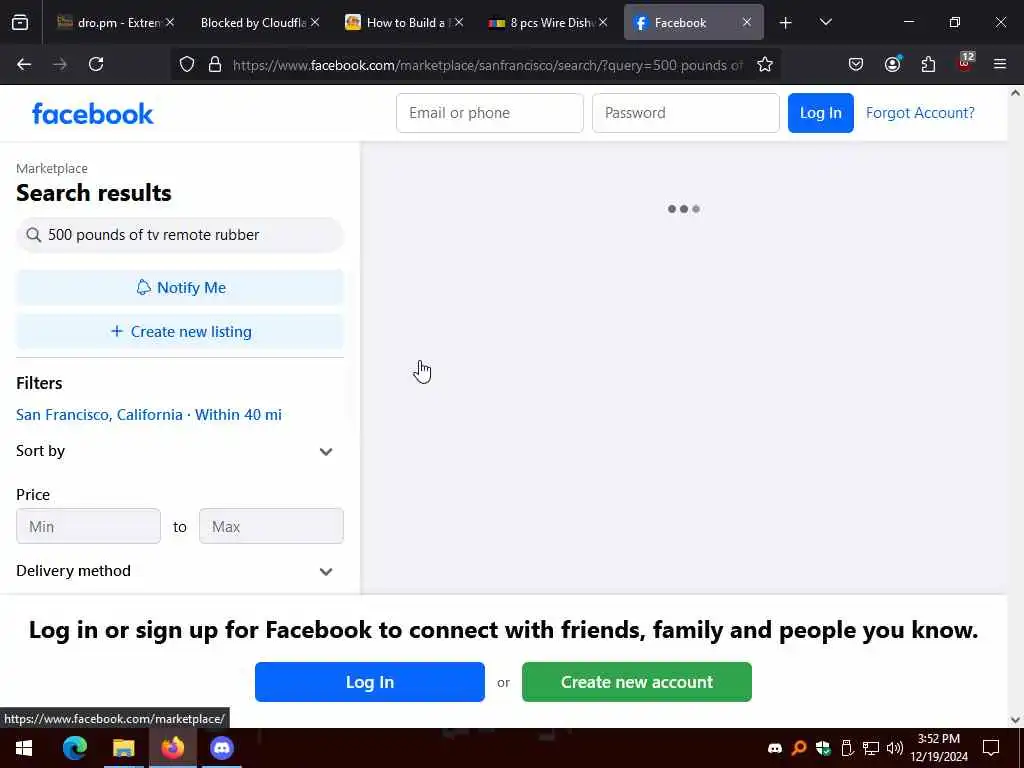Open the Extensions puzzle icon
Image resolution: width=1024 pixels, height=768 pixels.
click(928, 64)
